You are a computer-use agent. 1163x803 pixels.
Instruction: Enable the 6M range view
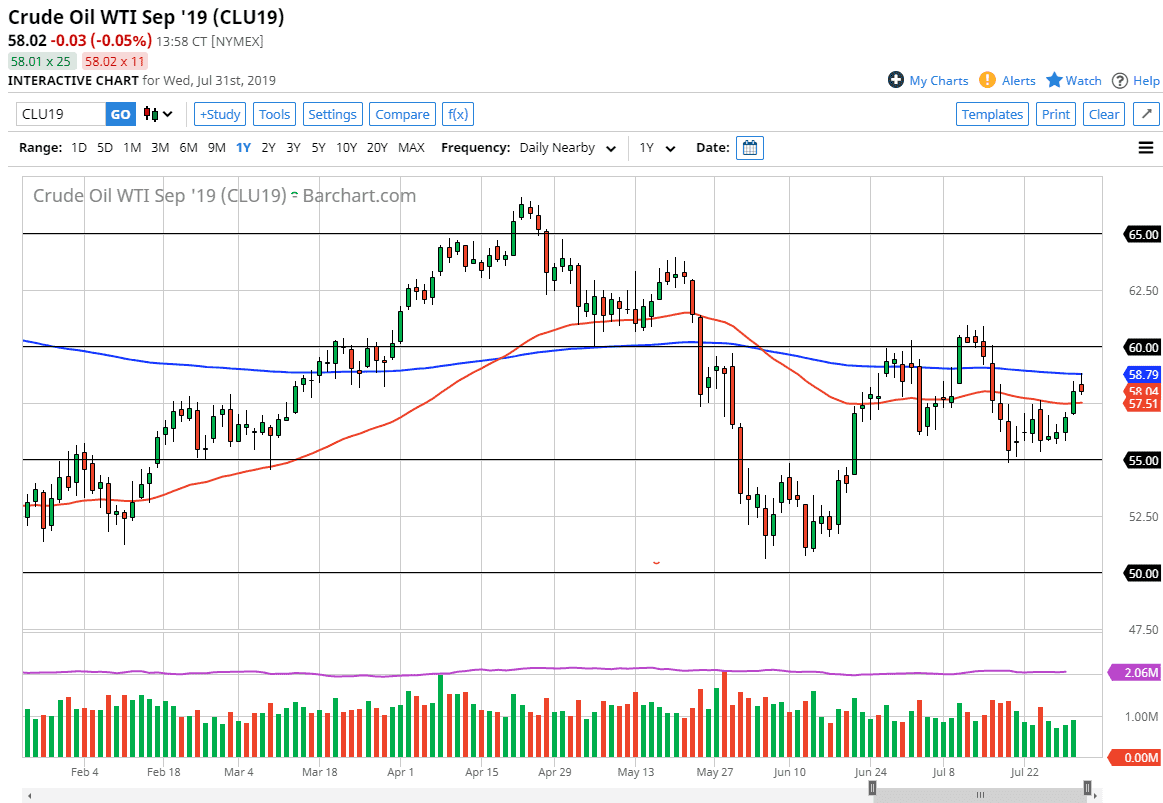click(x=187, y=147)
